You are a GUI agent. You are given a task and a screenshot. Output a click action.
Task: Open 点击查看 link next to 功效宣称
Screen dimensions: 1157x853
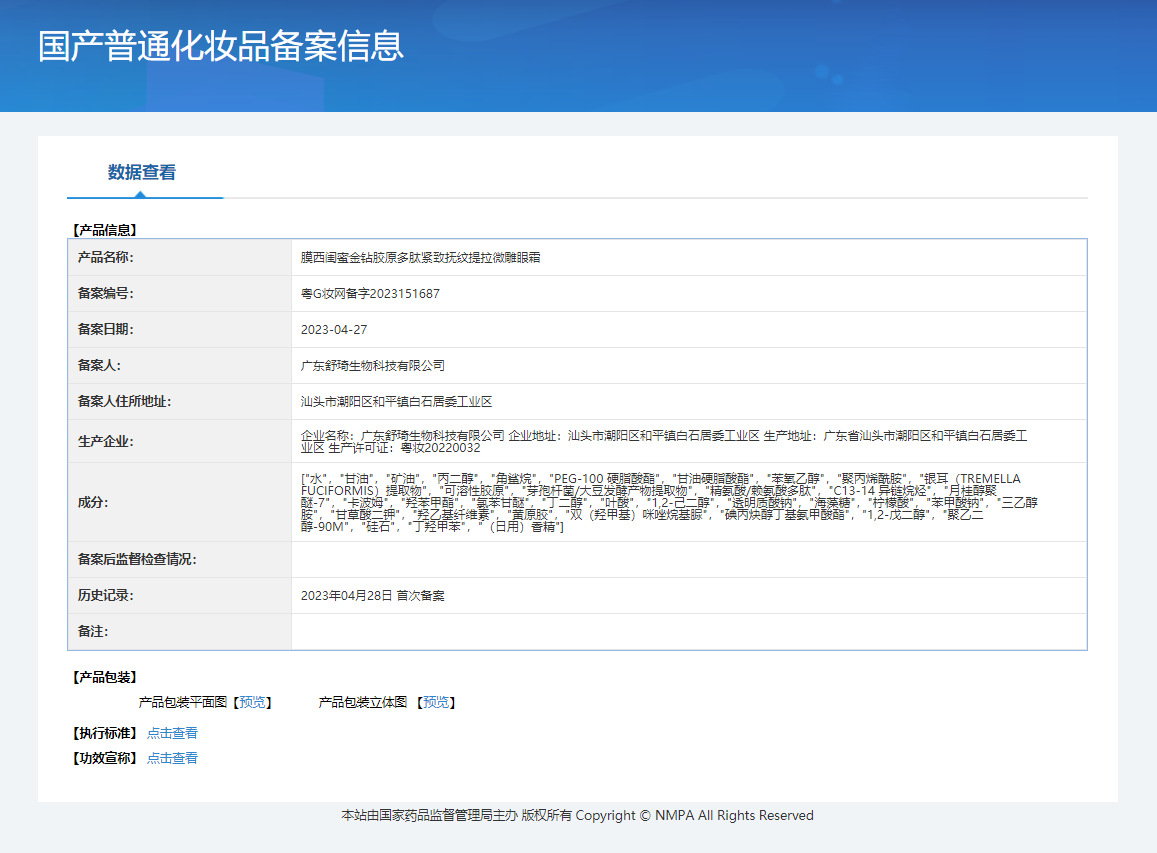pyautogui.click(x=172, y=758)
